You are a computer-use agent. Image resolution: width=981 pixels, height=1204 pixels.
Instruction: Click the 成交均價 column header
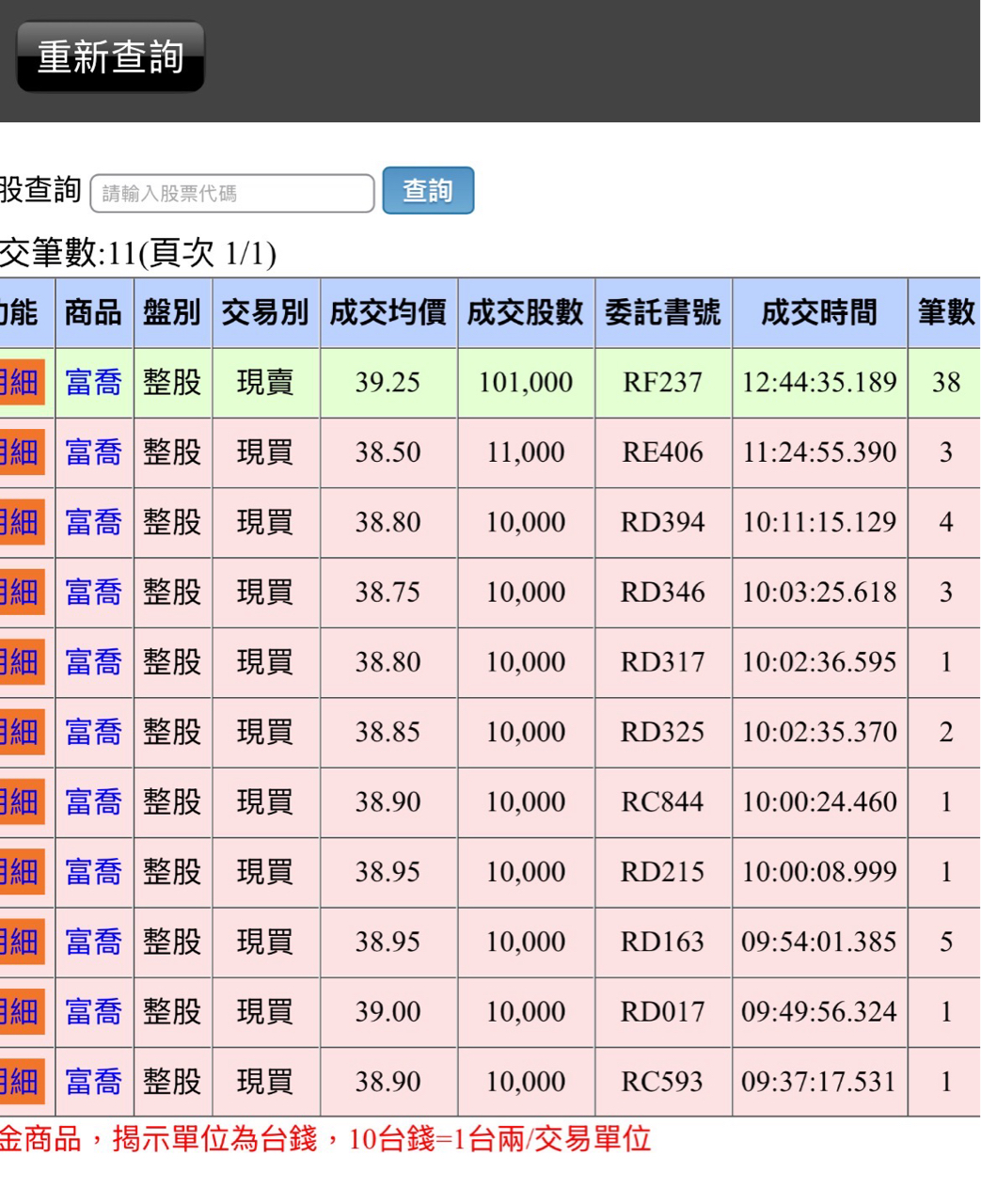388,313
